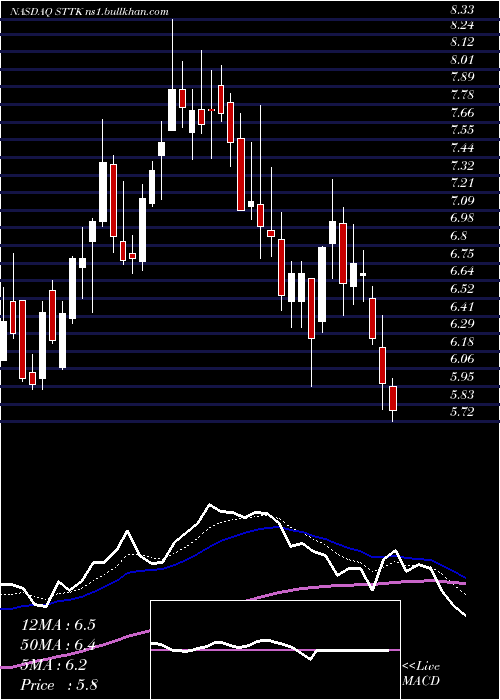Click the 7.78 price axis label

tap(462, 96)
